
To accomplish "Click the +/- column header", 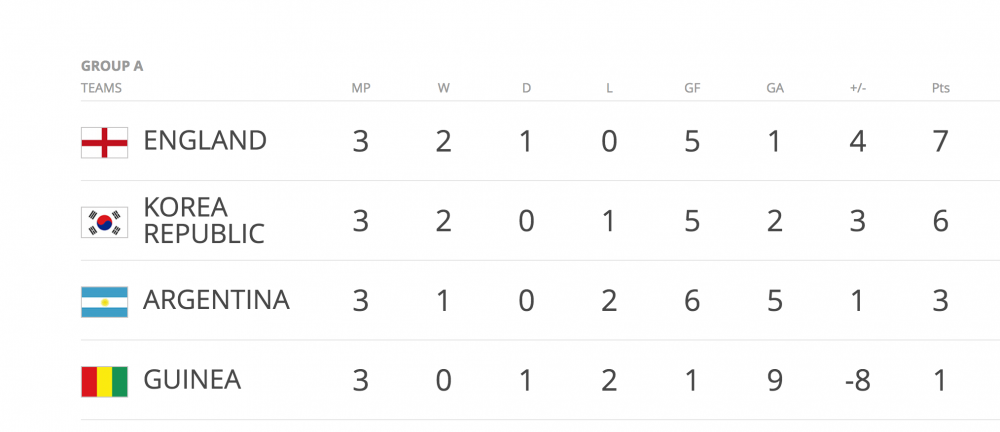I will tap(857, 88).
